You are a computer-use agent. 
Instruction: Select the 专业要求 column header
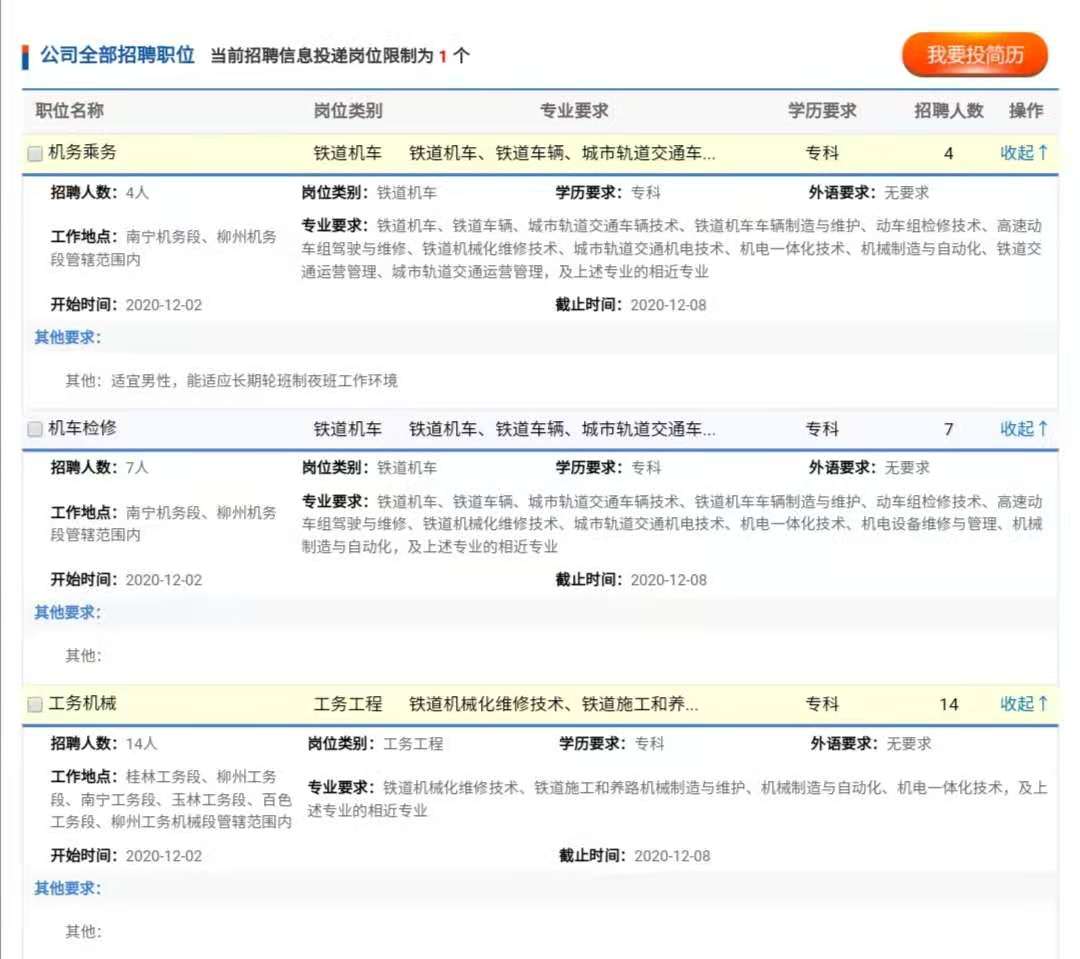pos(574,111)
